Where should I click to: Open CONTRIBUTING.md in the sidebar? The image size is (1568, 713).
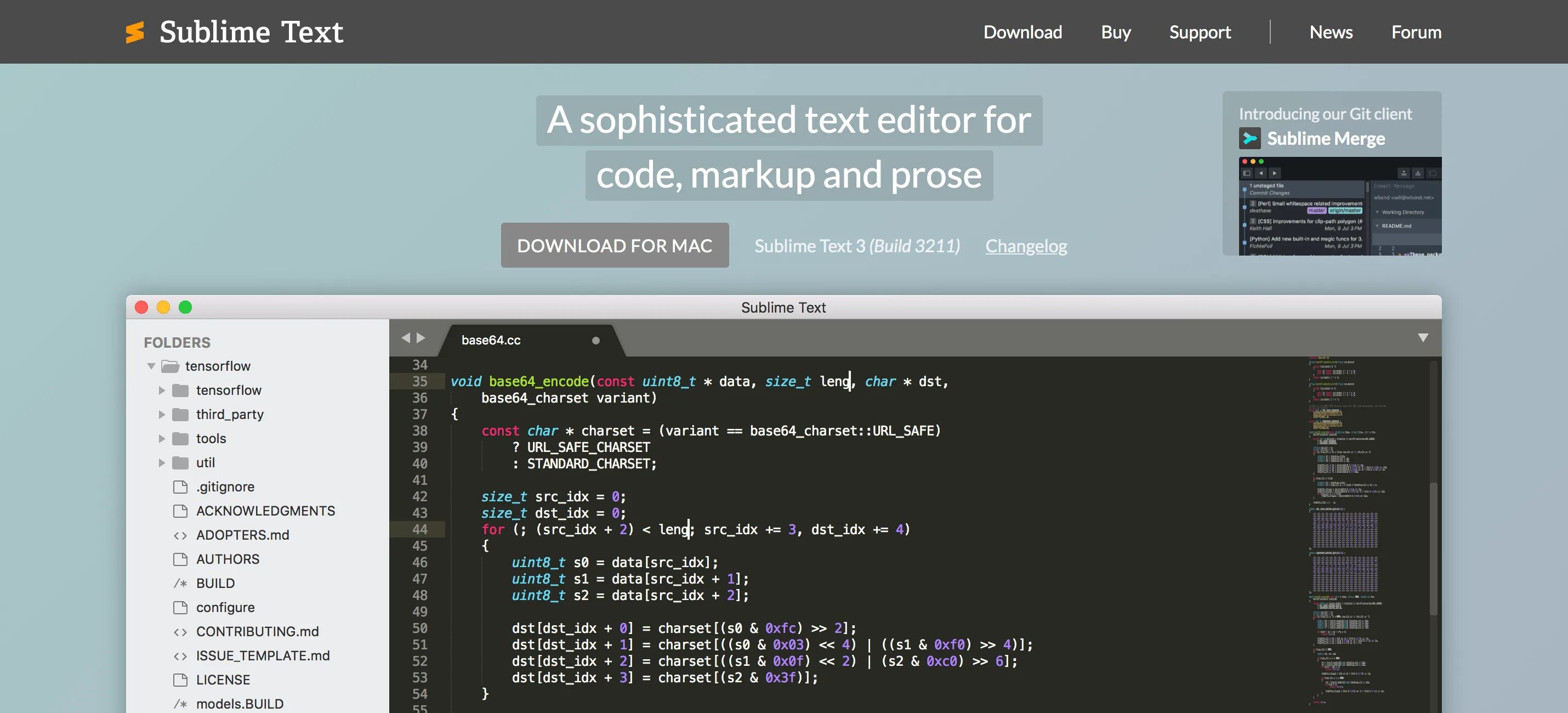[x=257, y=631]
